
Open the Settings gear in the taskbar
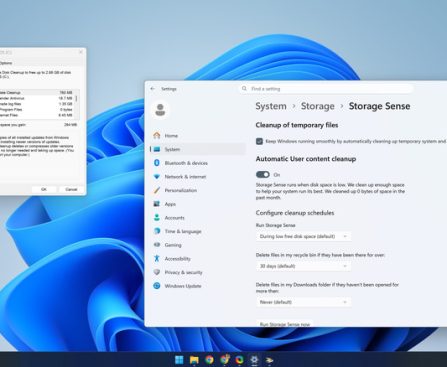[x=254, y=360]
